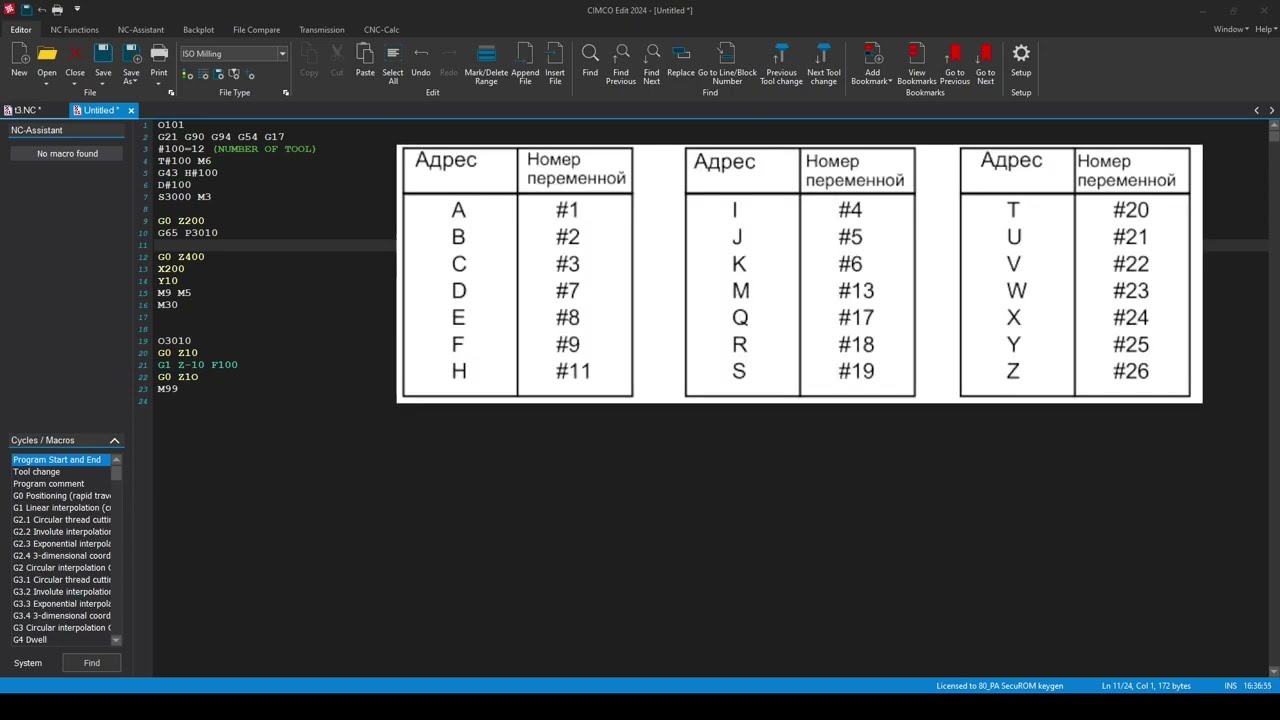The image size is (1280, 720).
Task: Click the 'No macro found' field
Action: pyautogui.click(x=67, y=154)
